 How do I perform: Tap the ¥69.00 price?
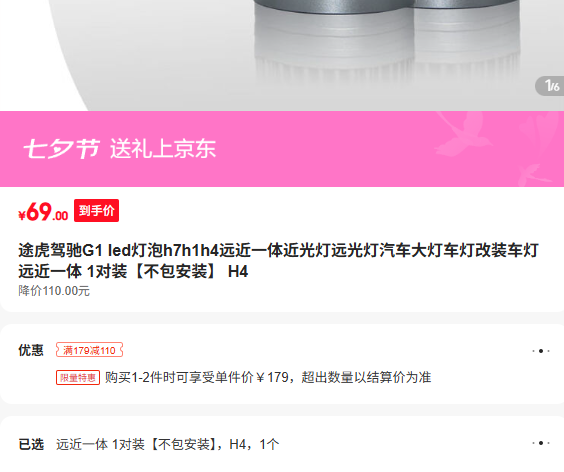[43, 212]
